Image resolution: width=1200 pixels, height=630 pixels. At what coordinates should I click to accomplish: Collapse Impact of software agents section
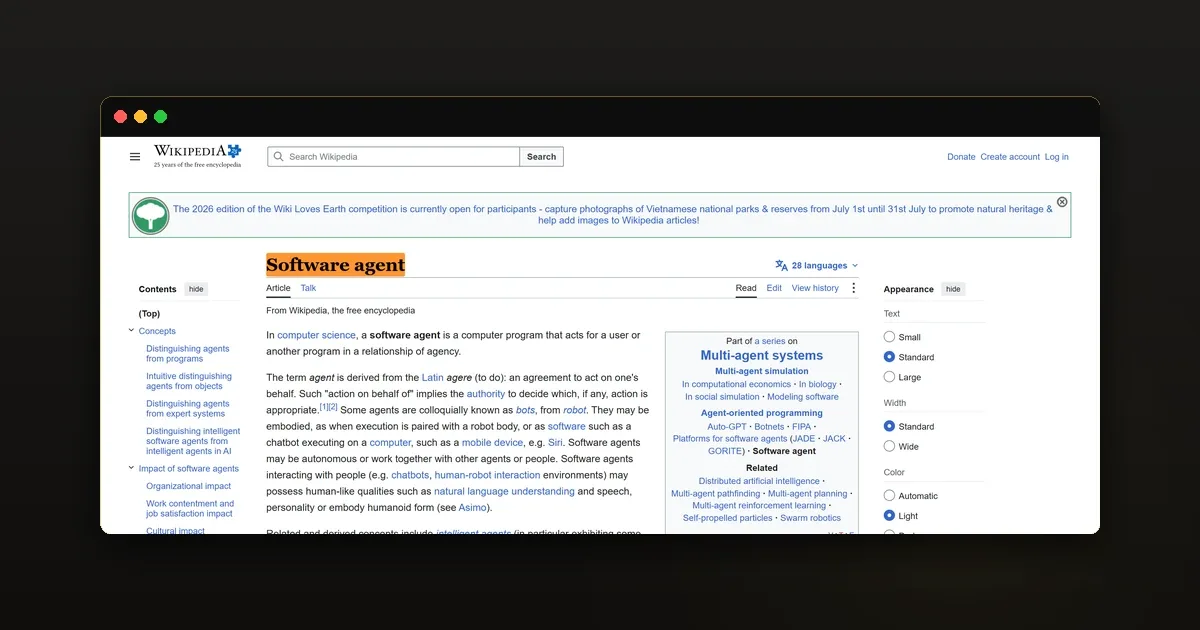[131, 468]
